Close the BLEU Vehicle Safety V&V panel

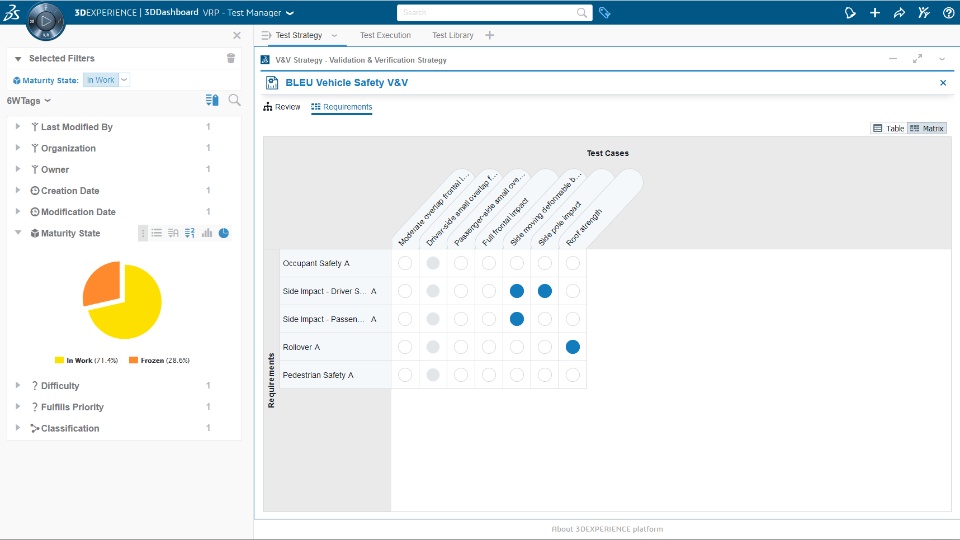point(943,83)
